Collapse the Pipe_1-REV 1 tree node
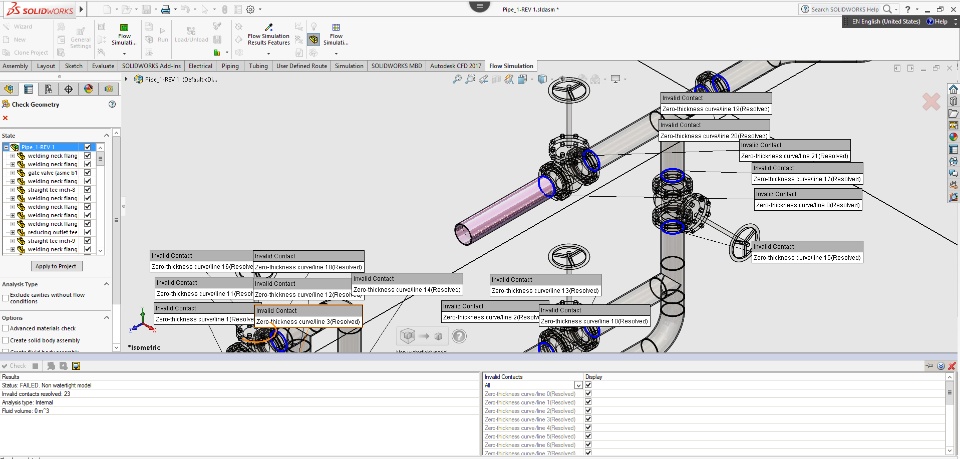Image resolution: width=960 pixels, height=459 pixels. pos(6,147)
